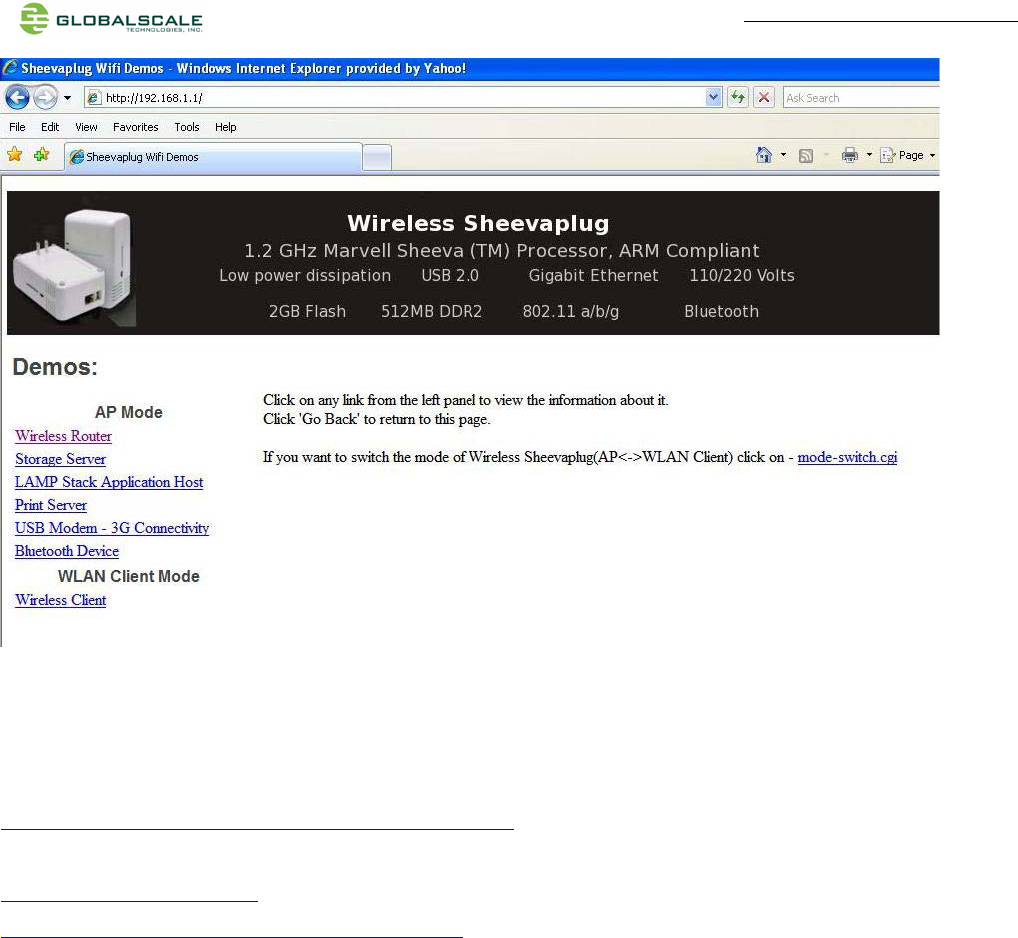The image size is (1018, 938).
Task: Open the recent pages dropdown arrow
Action: (x=68, y=98)
